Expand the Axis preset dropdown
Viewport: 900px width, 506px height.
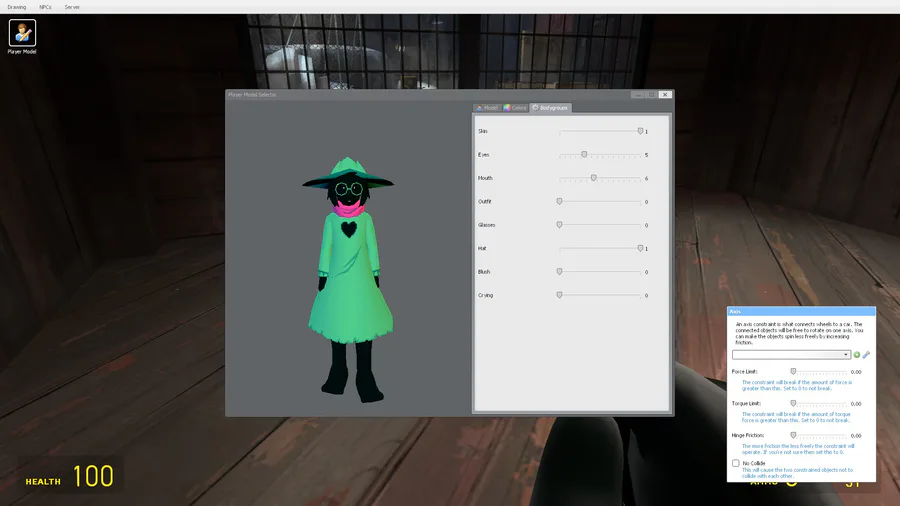(791, 355)
